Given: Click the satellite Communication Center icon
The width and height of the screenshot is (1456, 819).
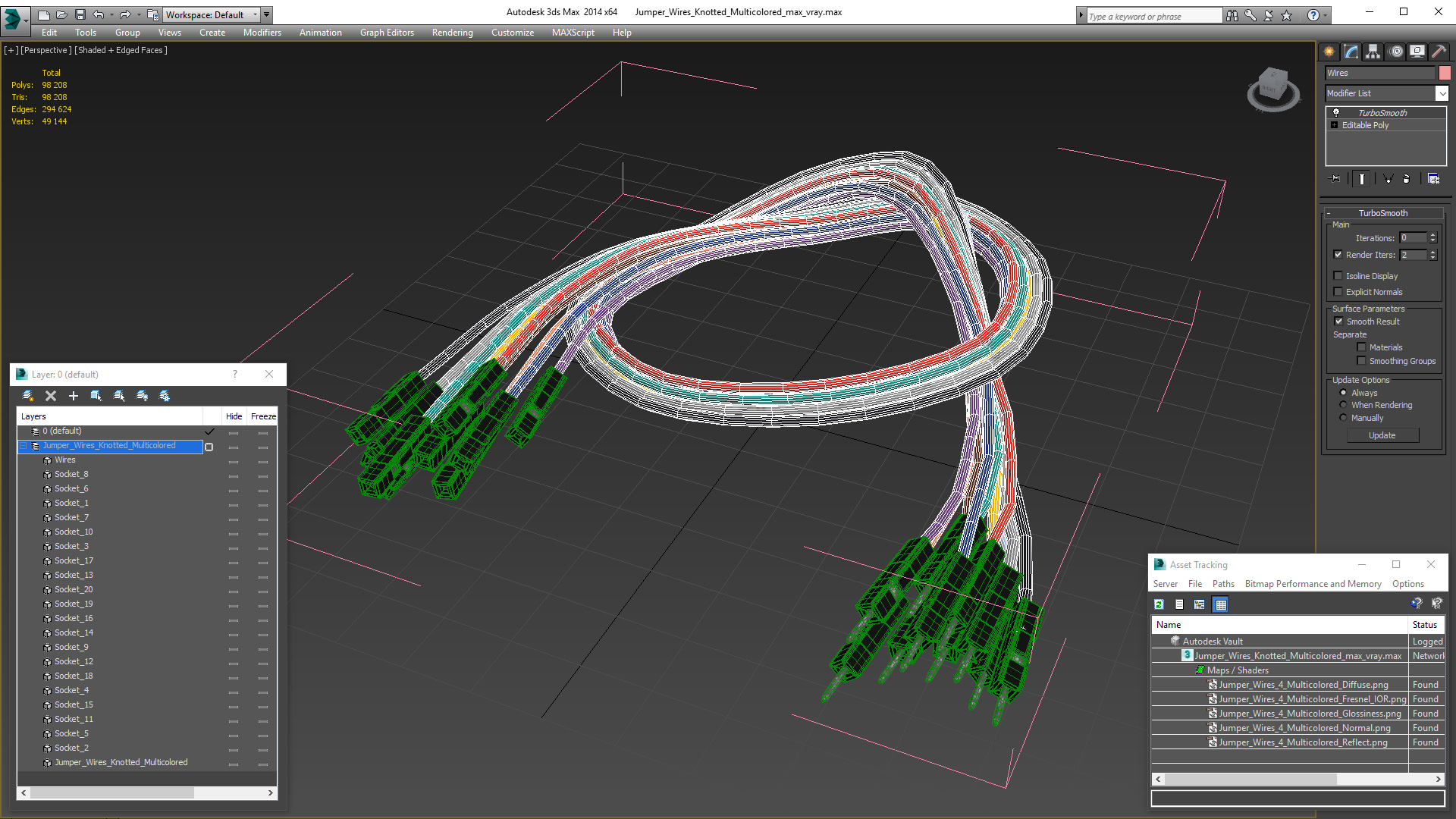Looking at the screenshot, I should (1269, 15).
